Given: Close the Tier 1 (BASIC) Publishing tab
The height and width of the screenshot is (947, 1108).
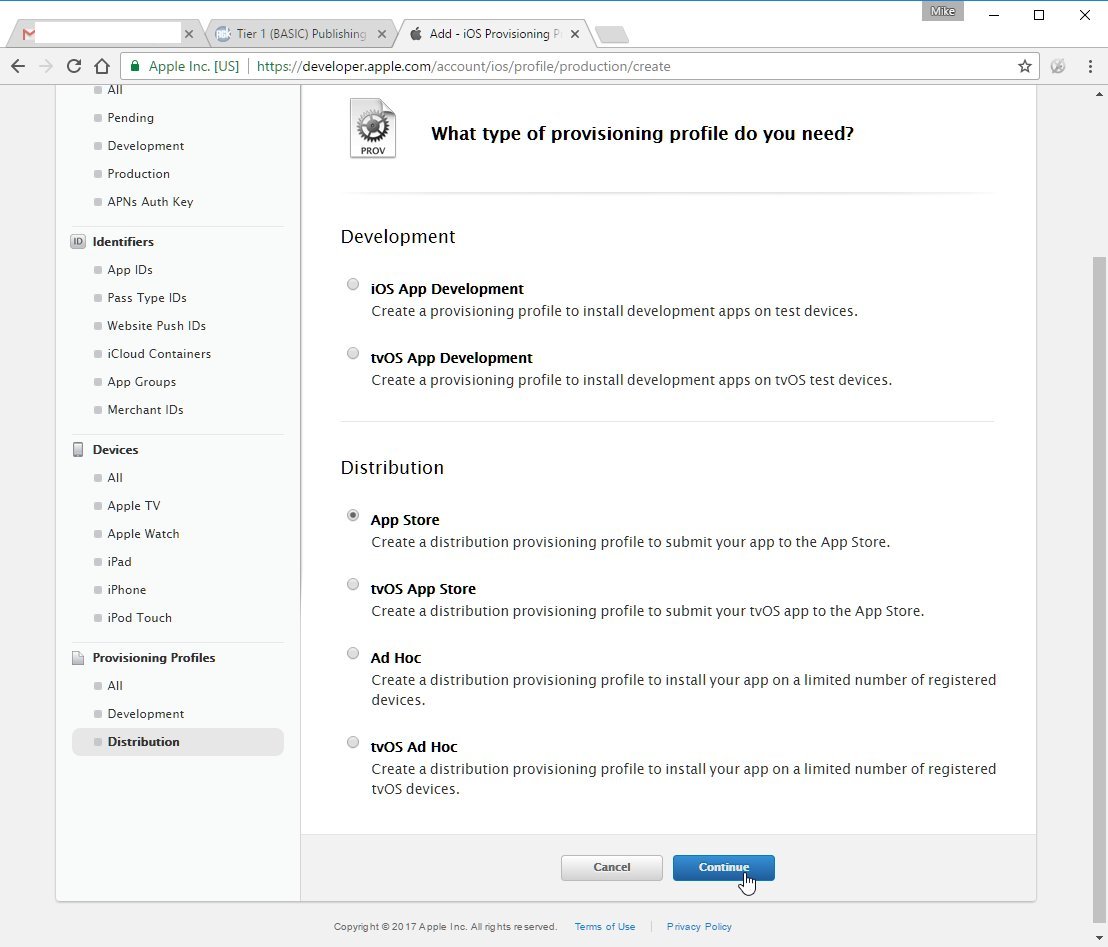Looking at the screenshot, I should coord(382,34).
